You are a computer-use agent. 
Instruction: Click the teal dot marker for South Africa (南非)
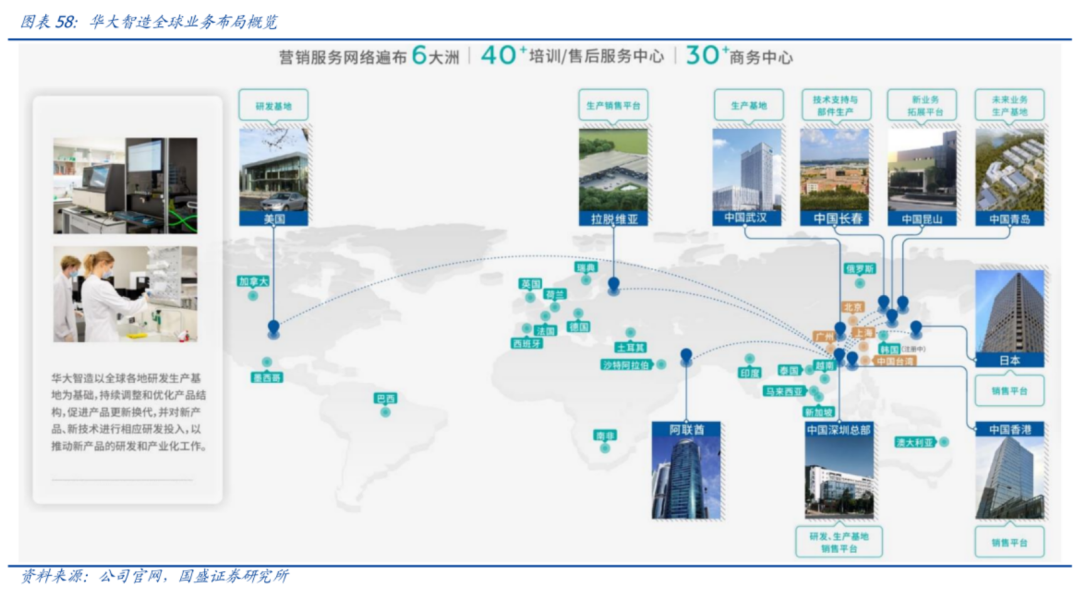click(605, 449)
